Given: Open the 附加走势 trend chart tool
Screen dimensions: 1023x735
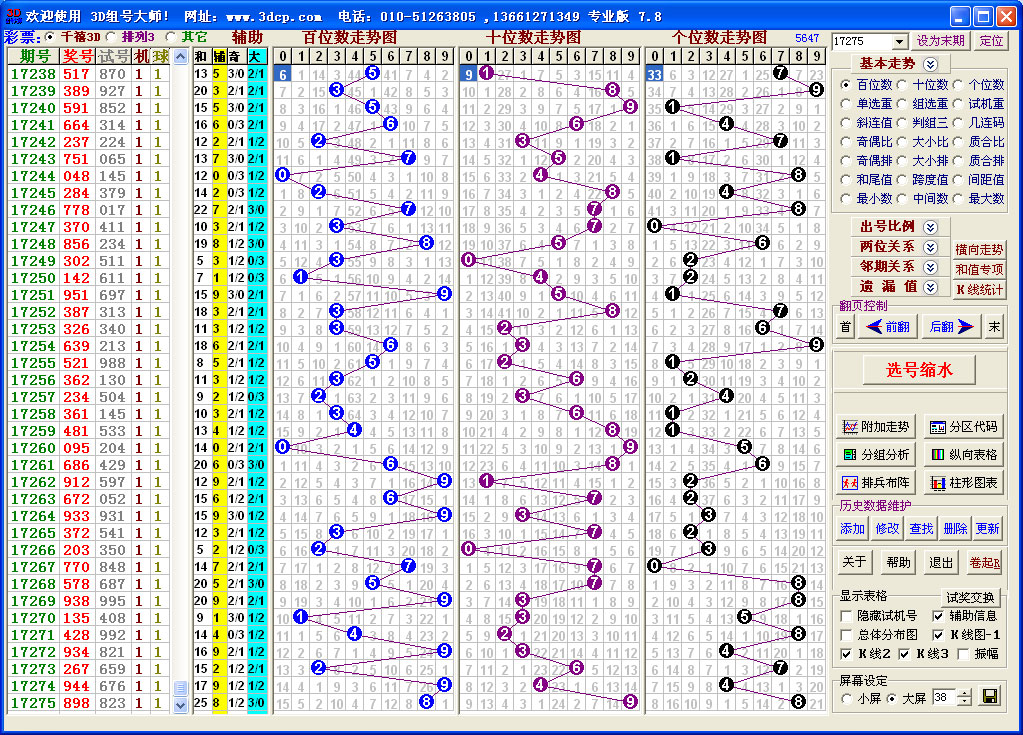Looking at the screenshot, I should 878,427.
